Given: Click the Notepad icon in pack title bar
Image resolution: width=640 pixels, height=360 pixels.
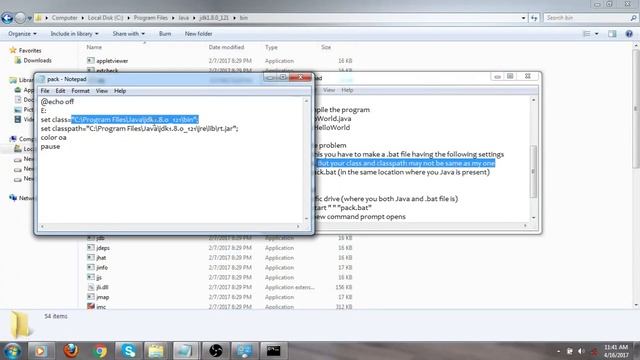Looking at the screenshot, I should click(41, 79).
